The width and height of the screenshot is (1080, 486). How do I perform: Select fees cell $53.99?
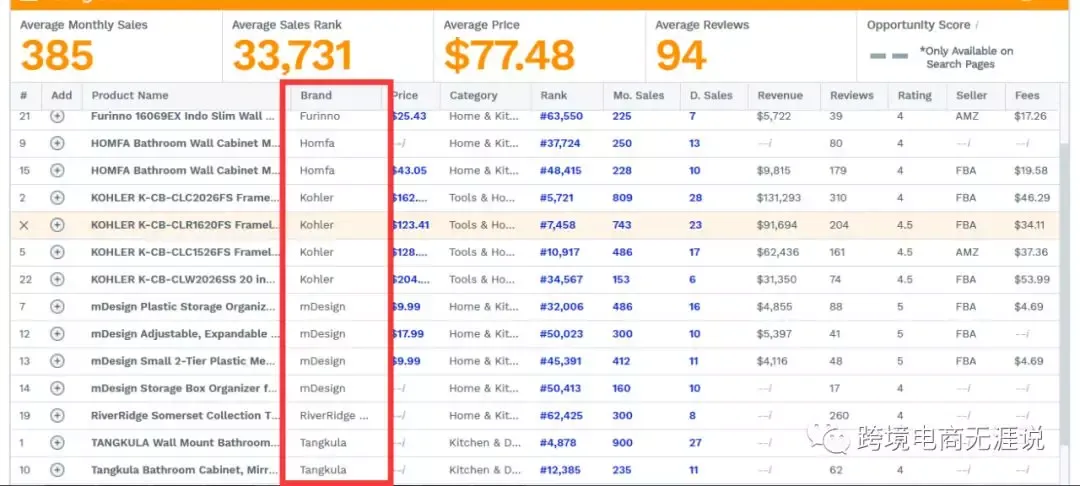pyautogui.click(x=1032, y=279)
